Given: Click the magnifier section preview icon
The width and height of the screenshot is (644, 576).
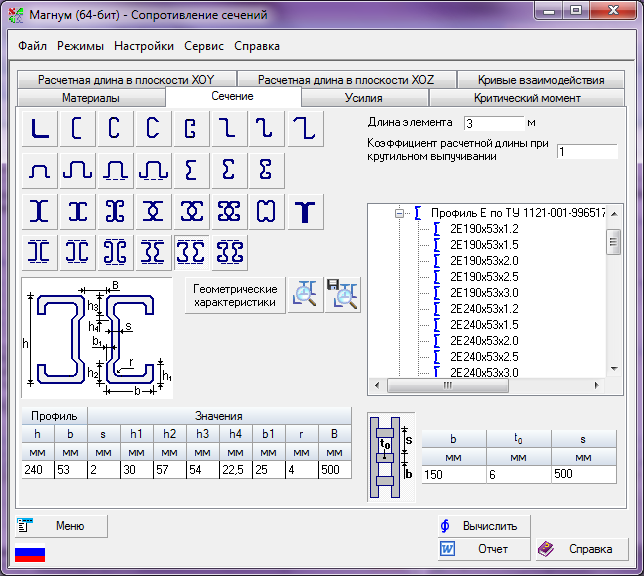Looking at the screenshot, I should click(x=305, y=294).
